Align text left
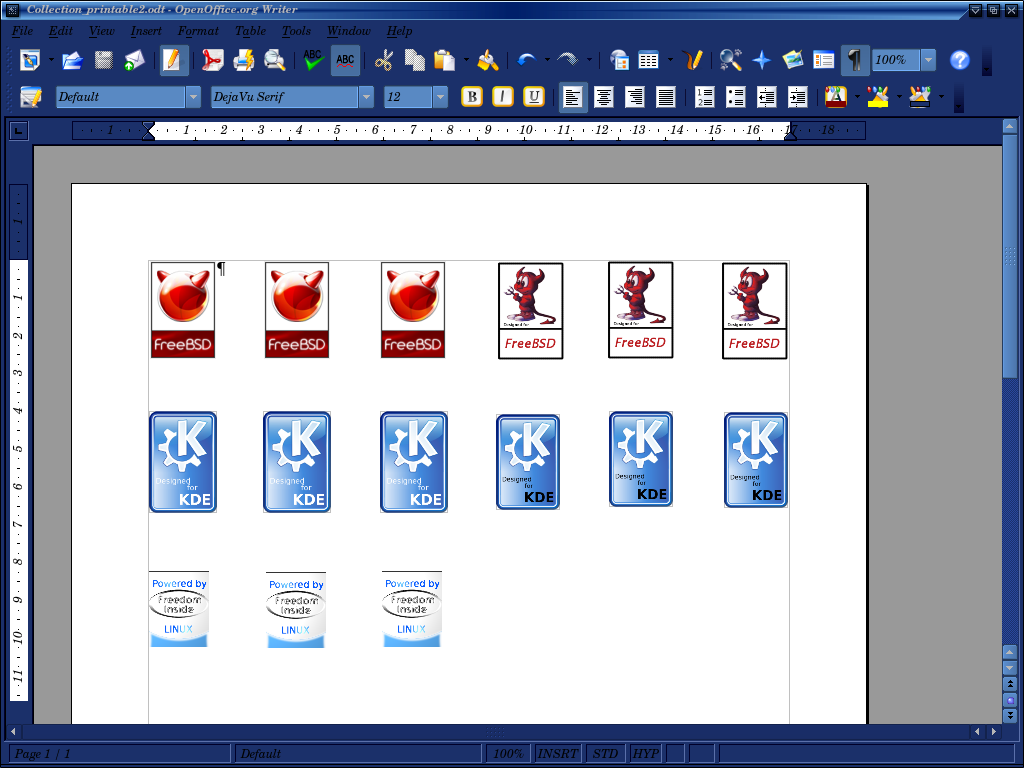 (573, 97)
